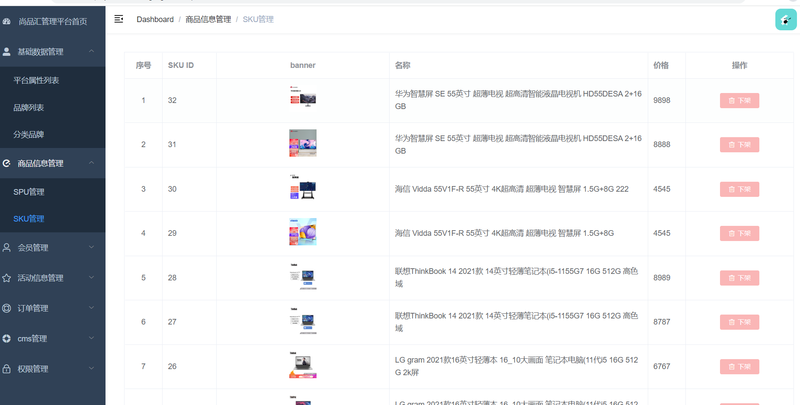800x405 pixels.
Task: Click 华为智慧屏 name in SKU 32 row
Action: (518, 100)
